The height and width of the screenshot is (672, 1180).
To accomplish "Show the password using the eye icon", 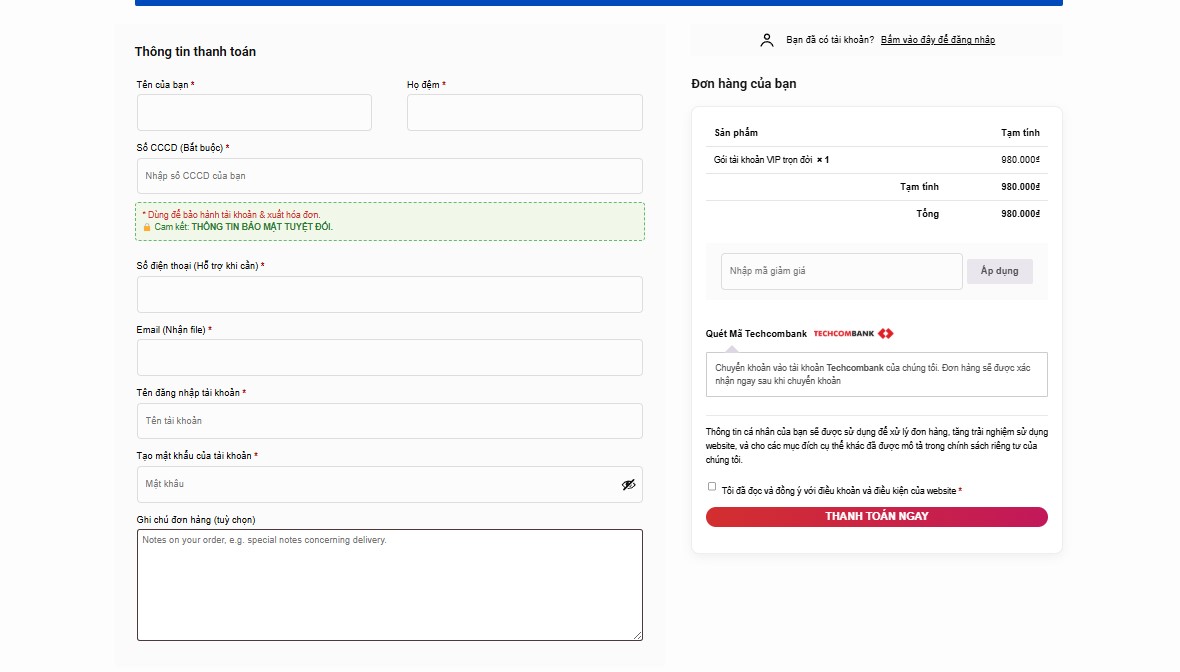I will tap(628, 484).
